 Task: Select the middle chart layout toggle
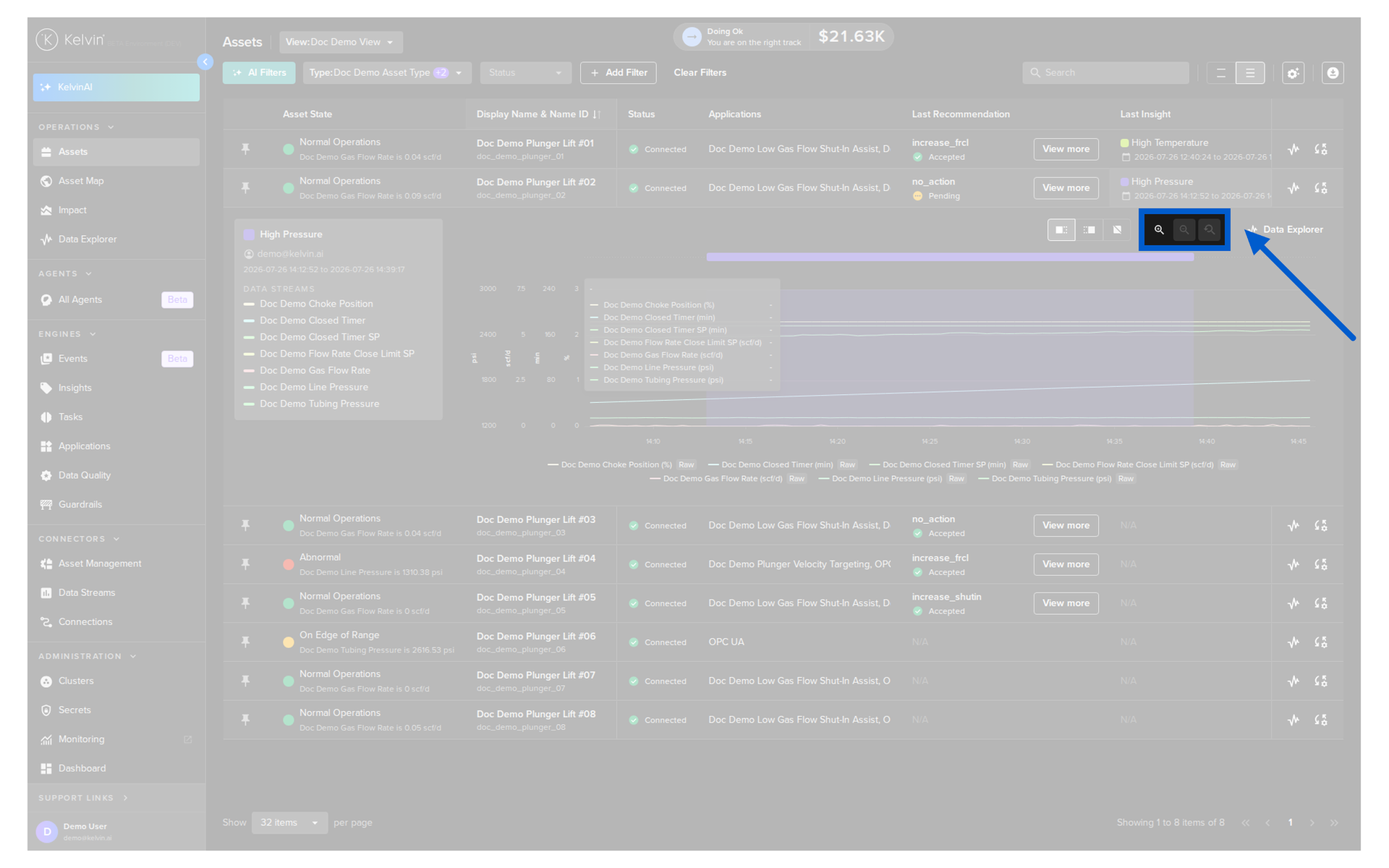tap(1089, 230)
